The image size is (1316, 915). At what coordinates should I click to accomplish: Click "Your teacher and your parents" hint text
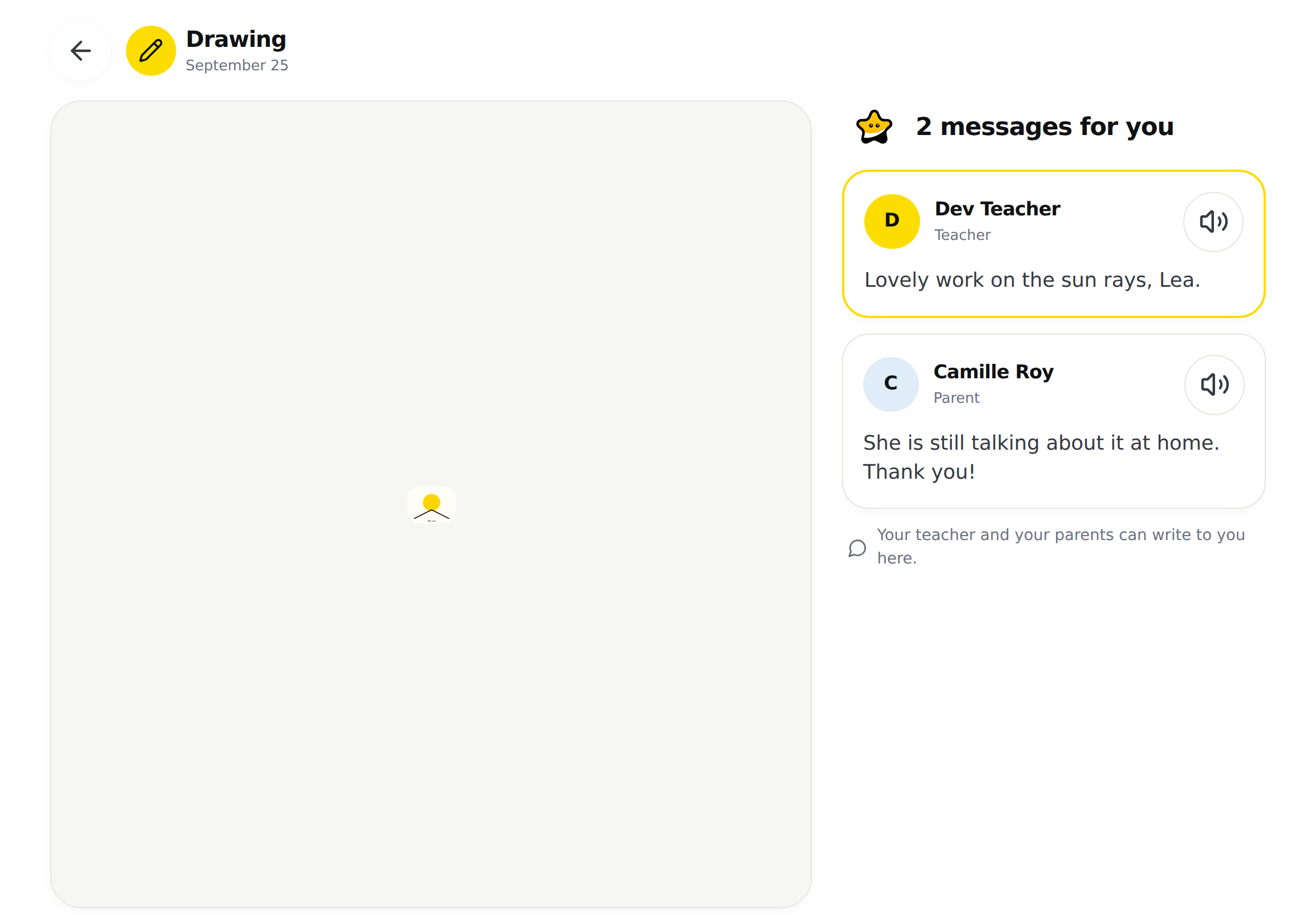(1060, 546)
